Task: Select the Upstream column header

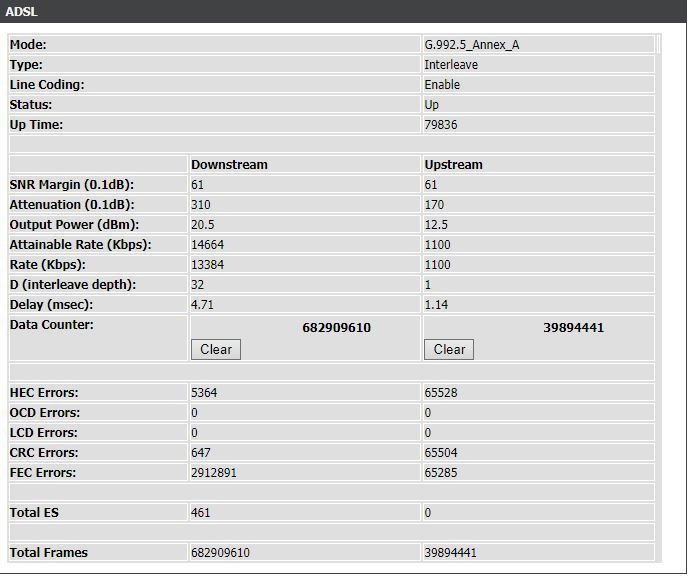Action: coord(453,165)
